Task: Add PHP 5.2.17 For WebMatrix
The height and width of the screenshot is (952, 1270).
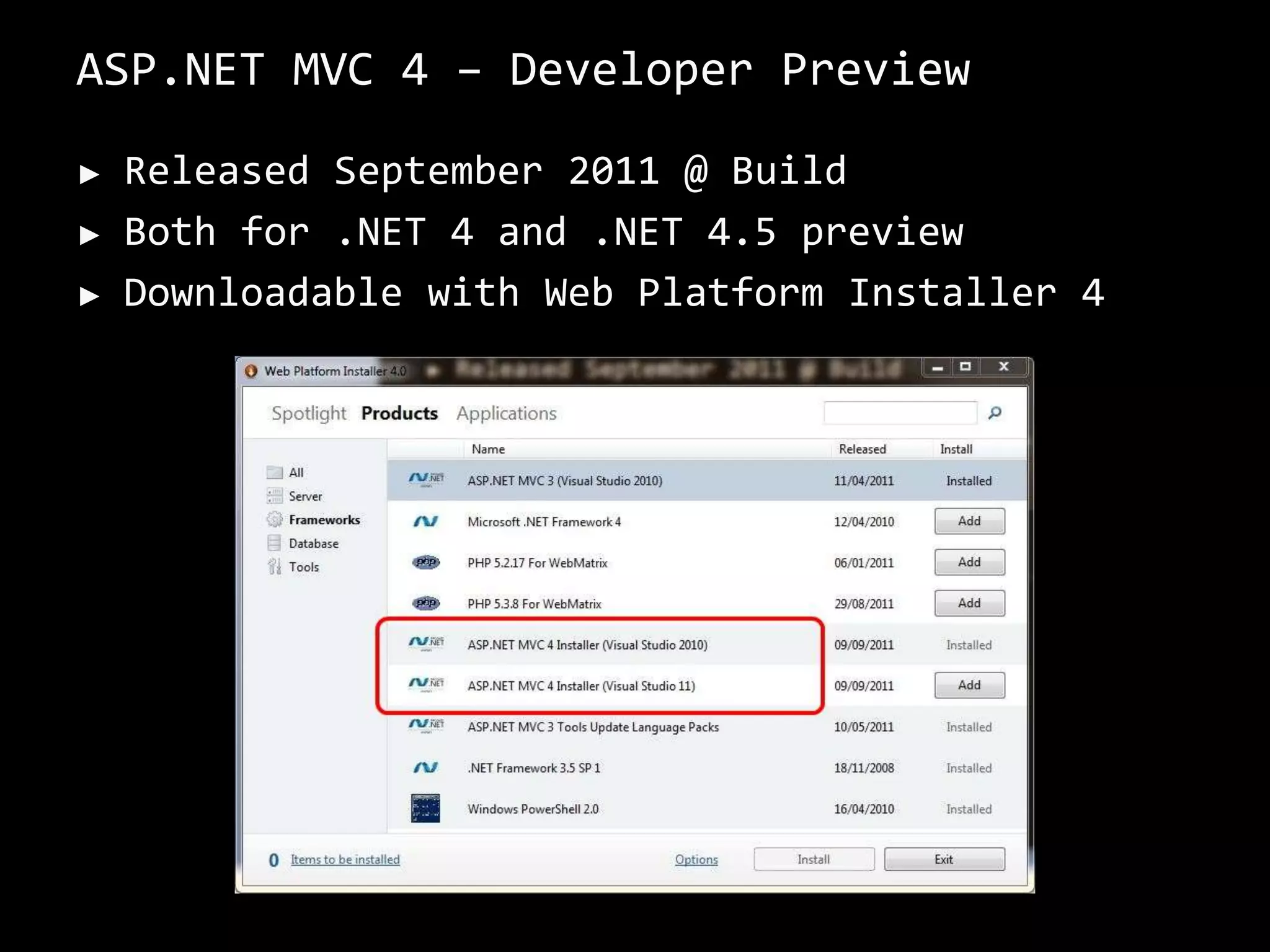Action: (969, 562)
